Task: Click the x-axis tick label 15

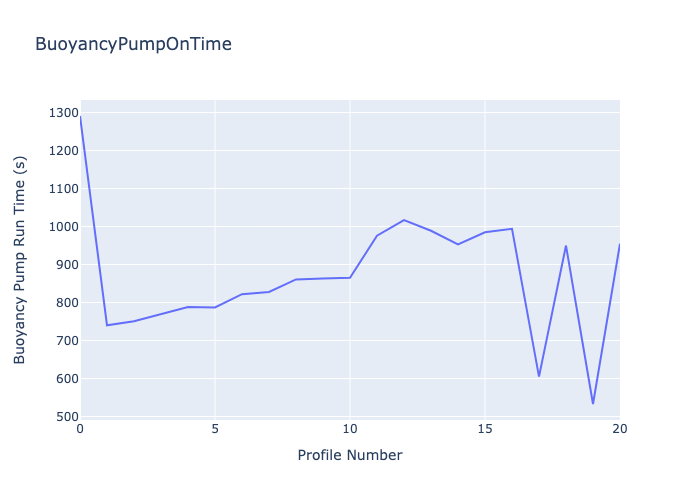Action: point(485,429)
